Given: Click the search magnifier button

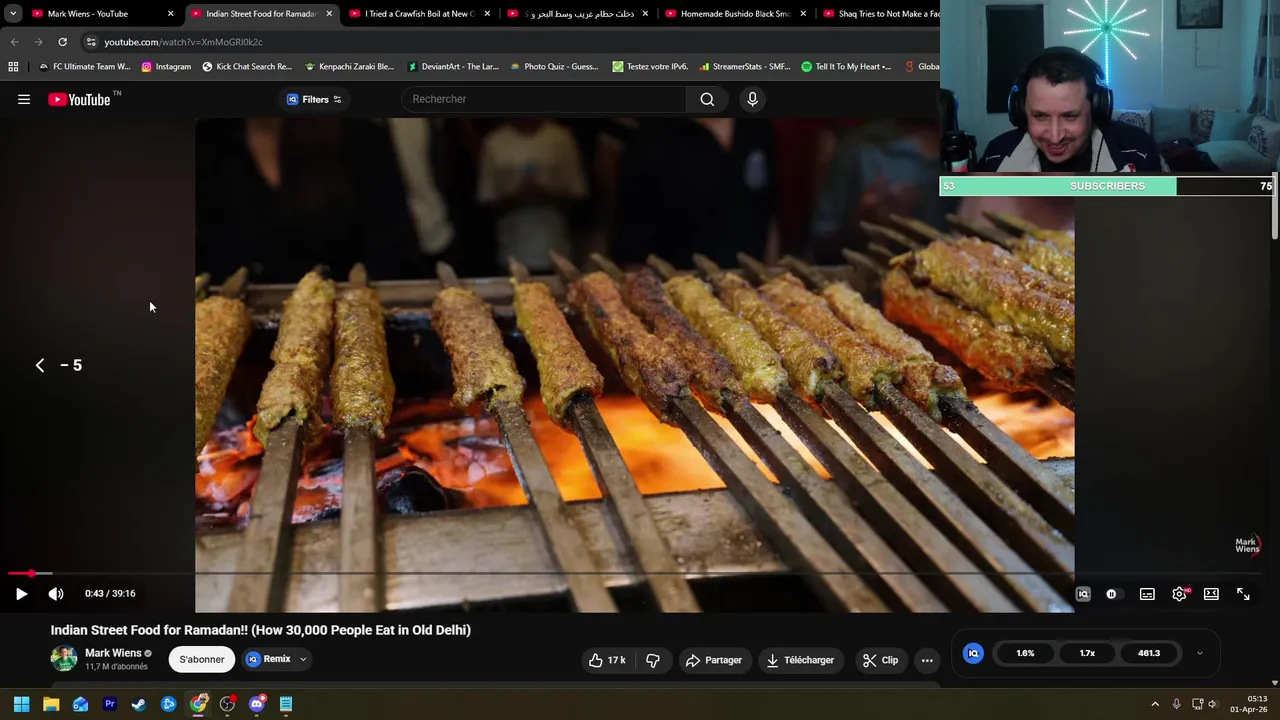Looking at the screenshot, I should pyautogui.click(x=707, y=99).
